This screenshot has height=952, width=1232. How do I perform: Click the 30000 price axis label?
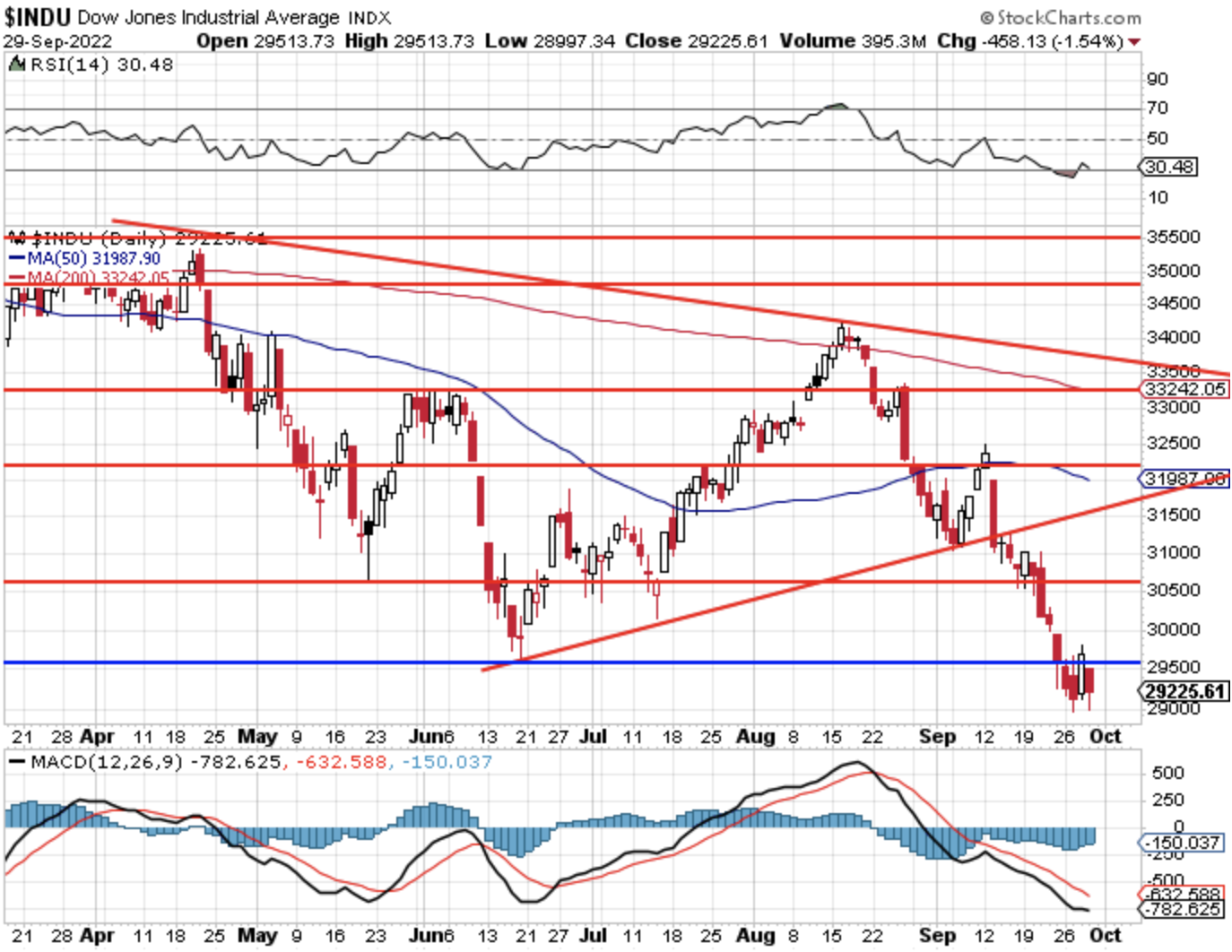point(1173,629)
